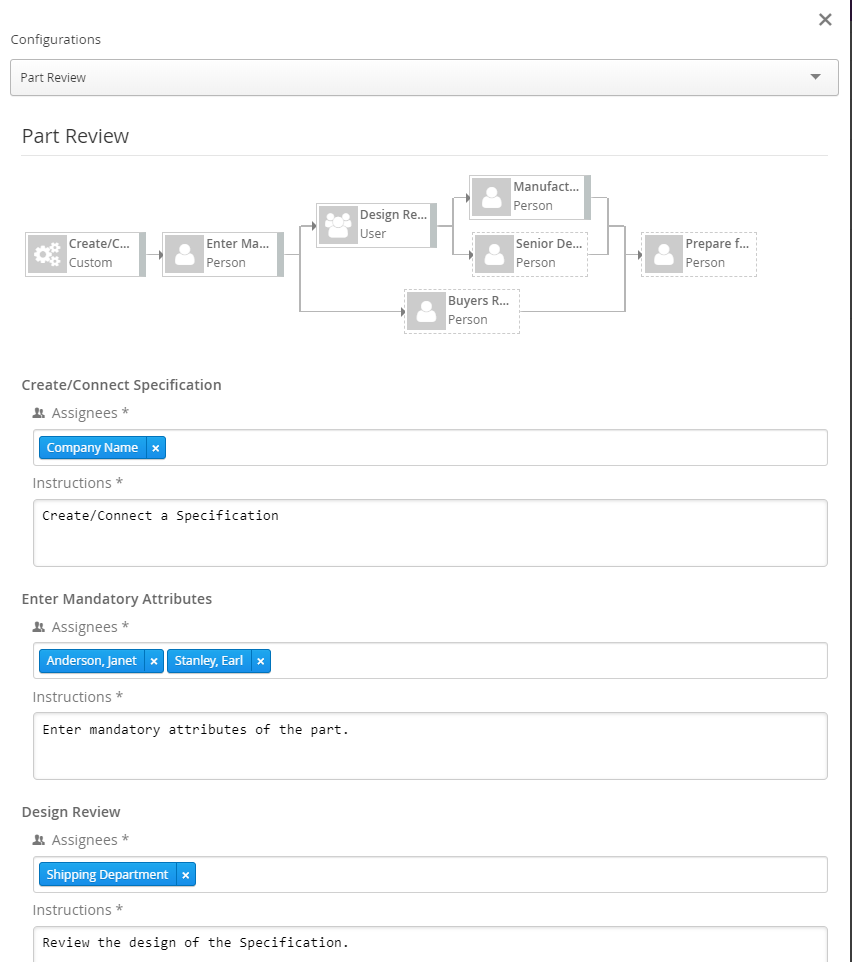Select the Anderson, Janet tag label
This screenshot has width=852, height=962.
(92, 661)
